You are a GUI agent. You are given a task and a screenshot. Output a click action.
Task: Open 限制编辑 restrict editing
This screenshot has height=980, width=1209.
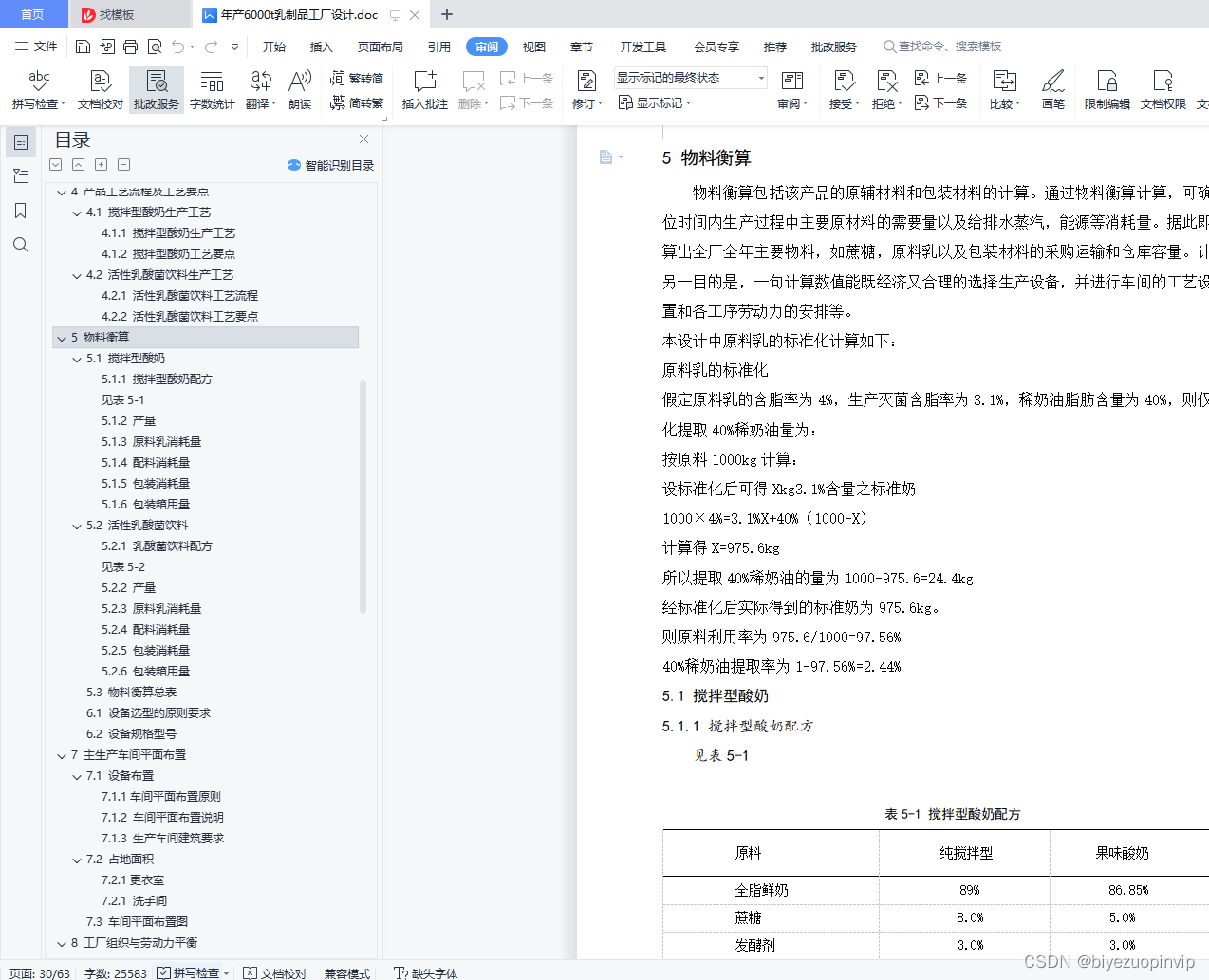[x=1107, y=90]
